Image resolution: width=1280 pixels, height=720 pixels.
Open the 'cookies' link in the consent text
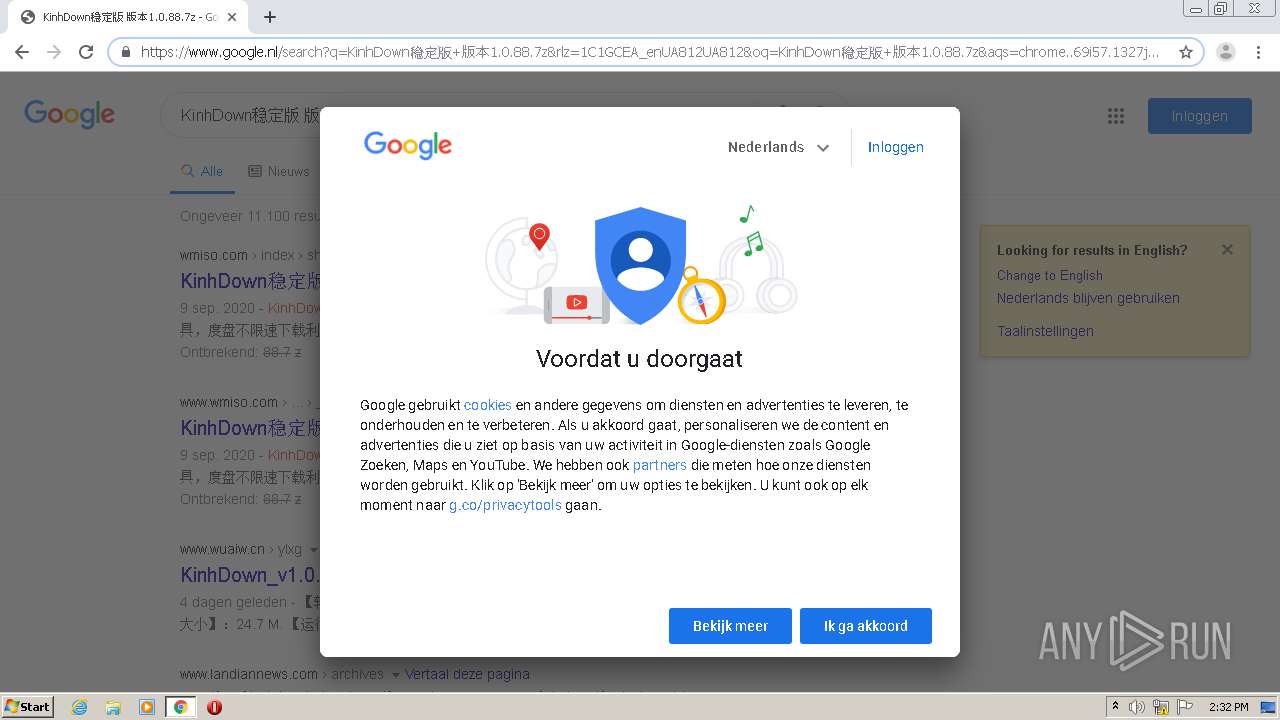488,405
